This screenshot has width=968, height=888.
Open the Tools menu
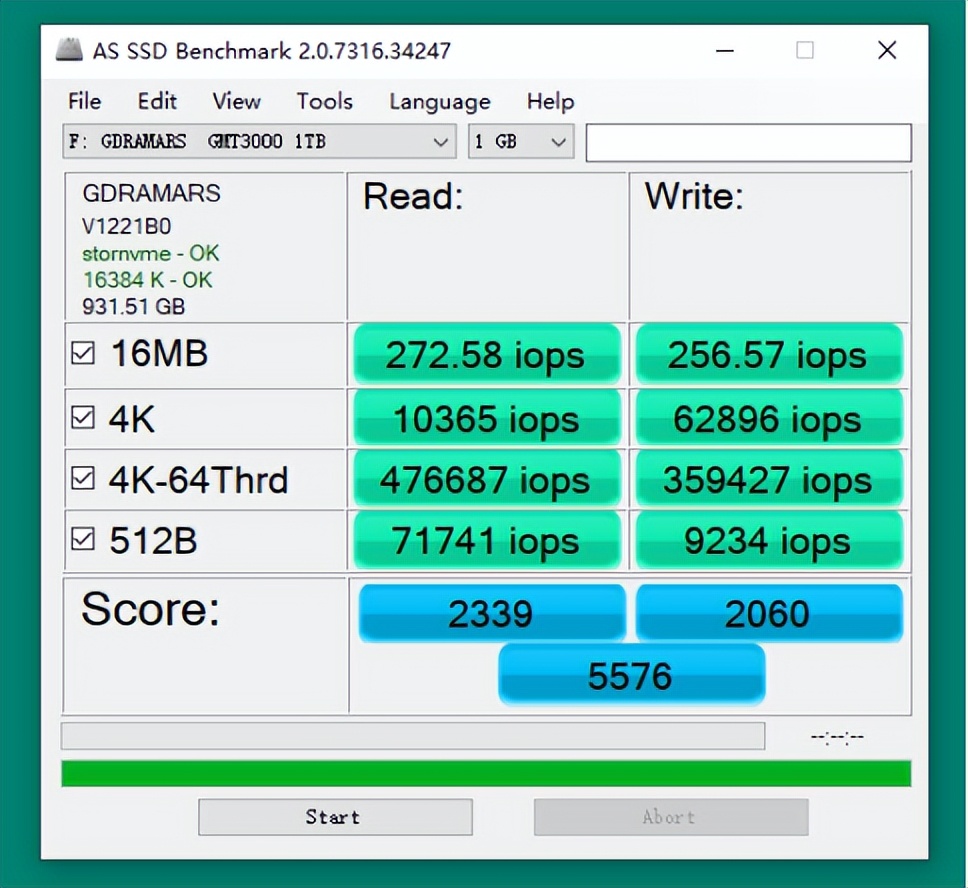pyautogui.click(x=324, y=101)
